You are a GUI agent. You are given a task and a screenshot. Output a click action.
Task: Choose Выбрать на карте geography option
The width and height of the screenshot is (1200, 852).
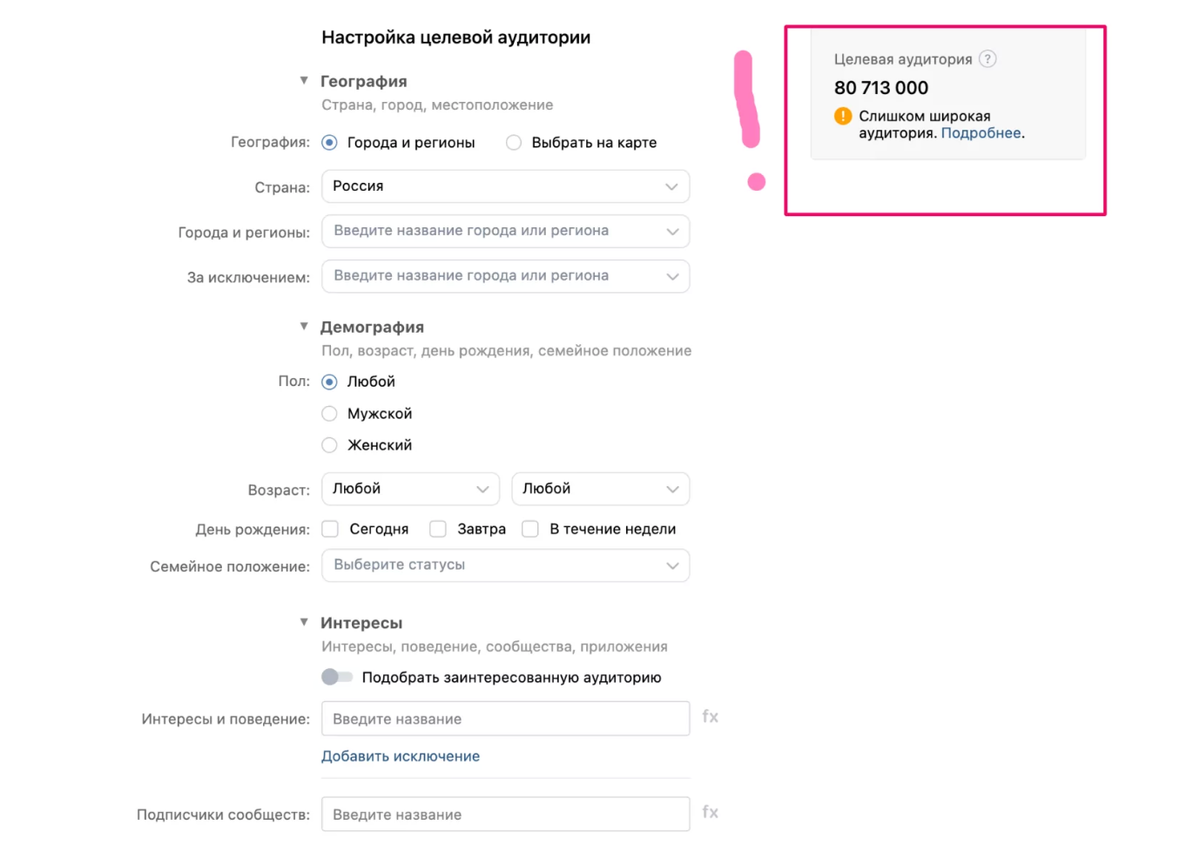[513, 142]
